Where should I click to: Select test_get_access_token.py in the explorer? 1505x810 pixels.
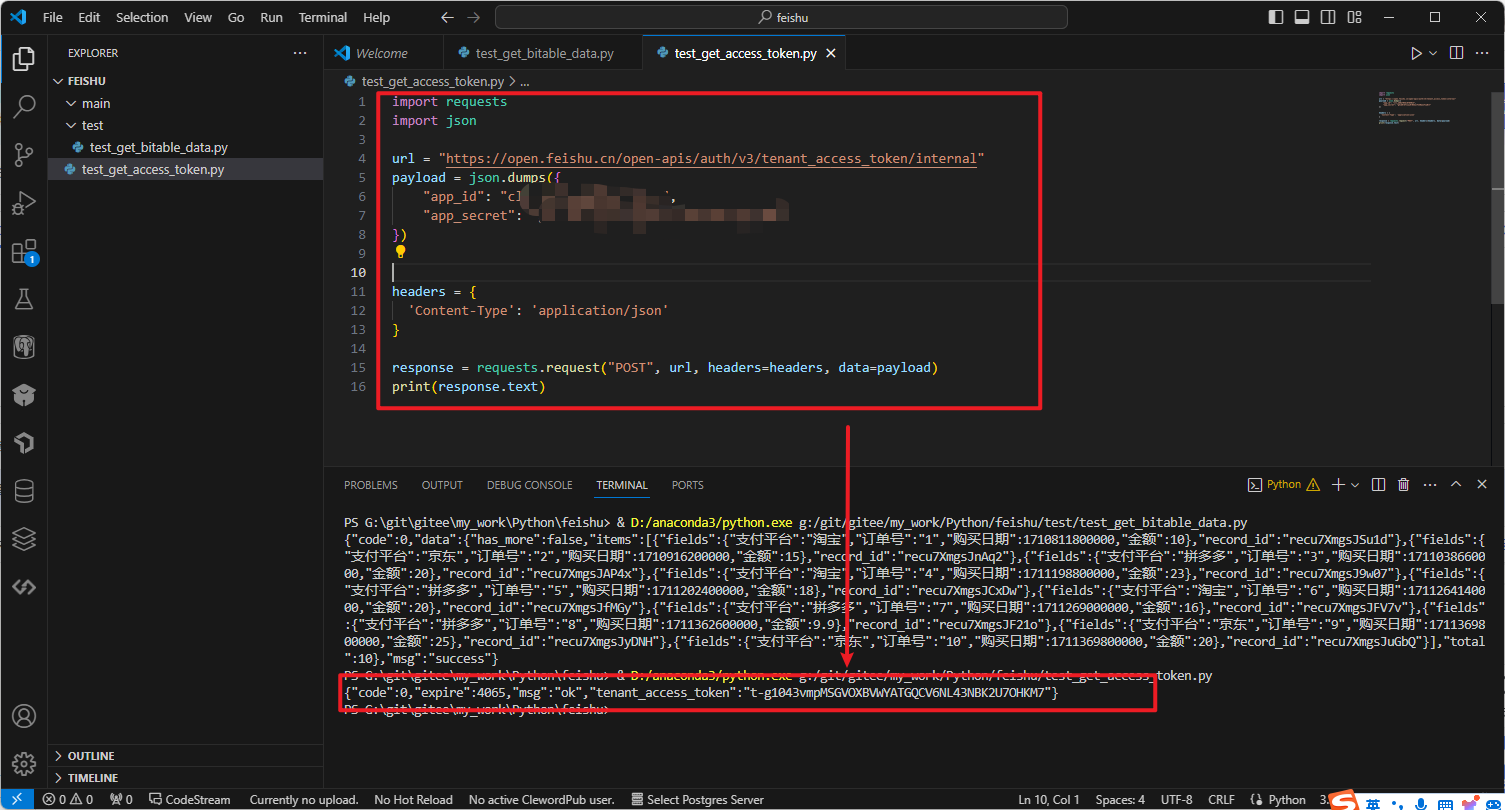click(x=185, y=169)
